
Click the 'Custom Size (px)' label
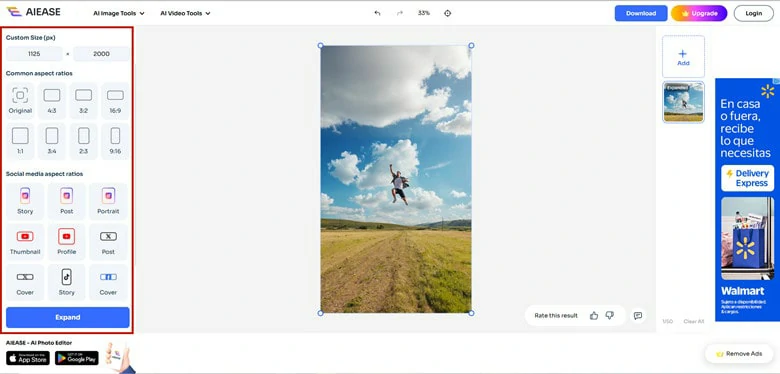[x=31, y=38]
